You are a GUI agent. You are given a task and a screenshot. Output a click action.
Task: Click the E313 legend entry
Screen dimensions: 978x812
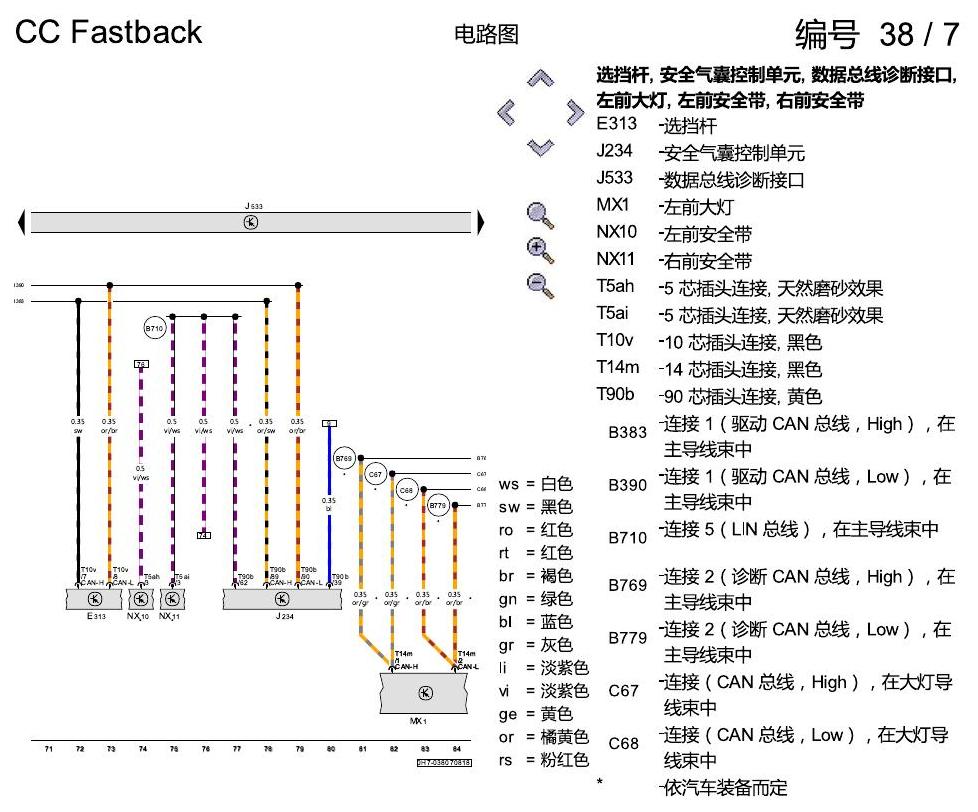tap(656, 125)
